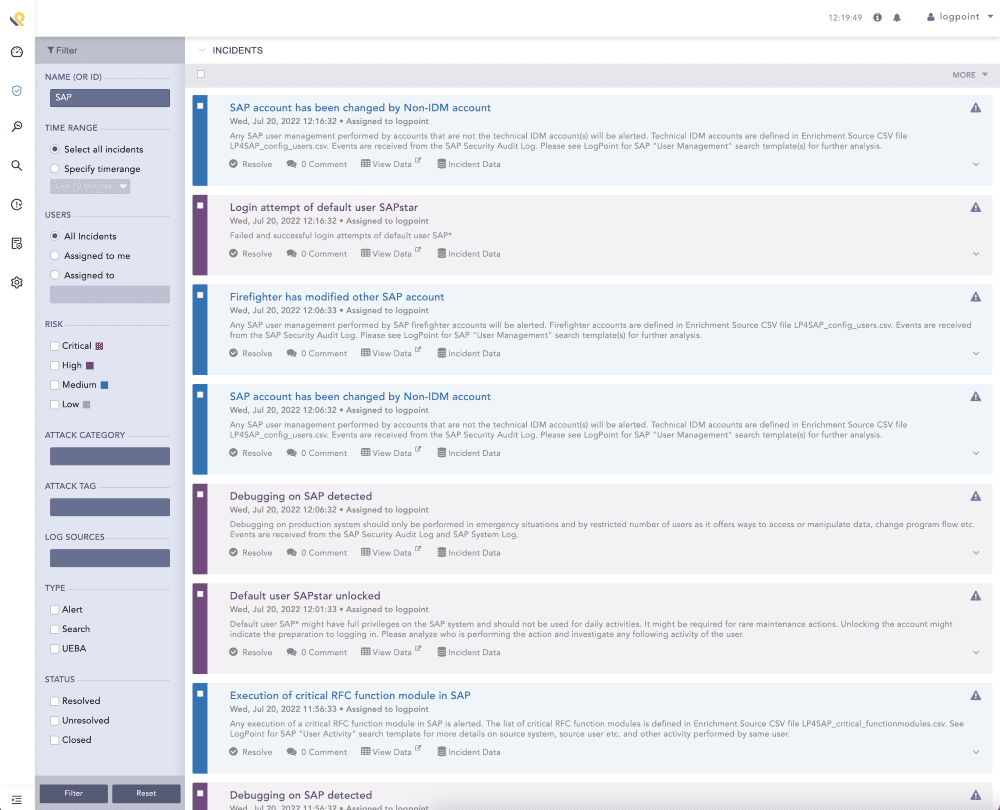Select the 'Specify timerange' radio option
Screen dimensions: 1000x810
pos(55,168)
